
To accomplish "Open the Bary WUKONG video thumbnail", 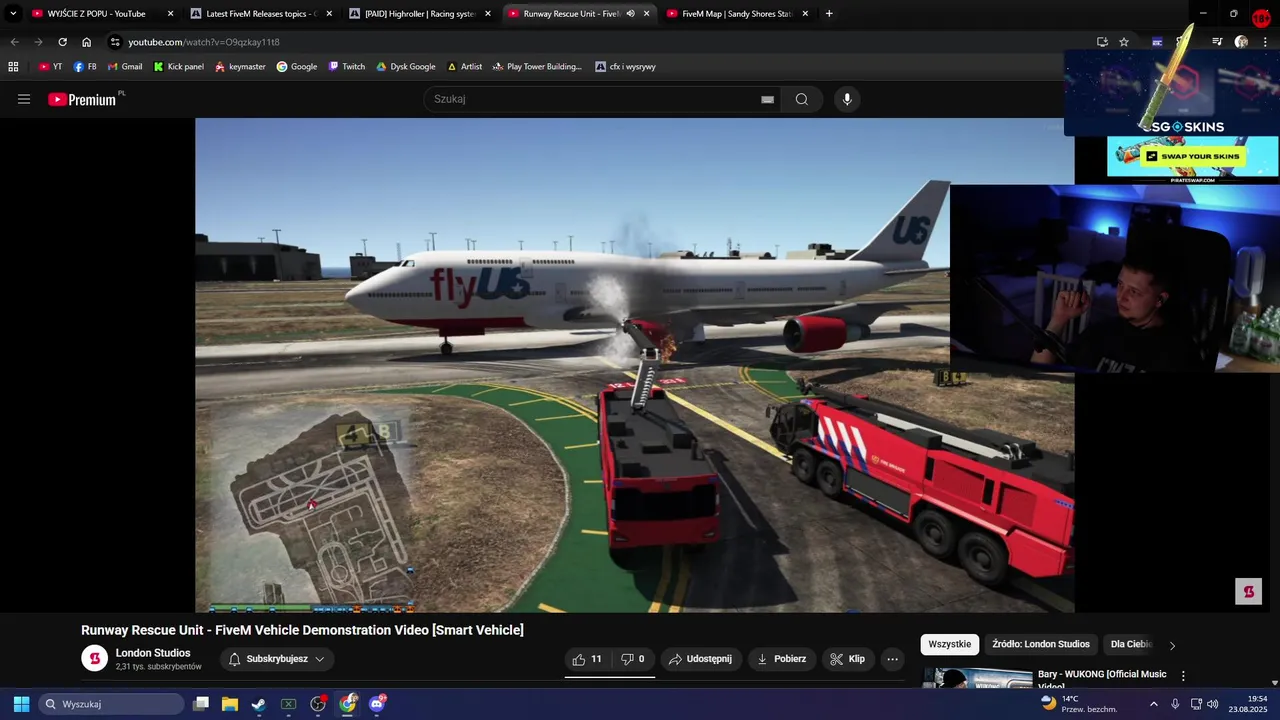I will [x=977, y=677].
